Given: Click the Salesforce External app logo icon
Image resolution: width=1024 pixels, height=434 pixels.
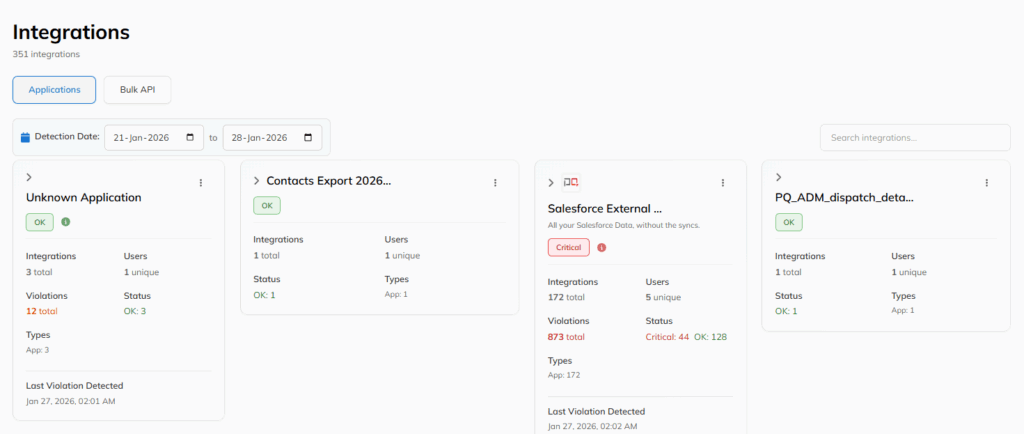Looking at the screenshot, I should tap(571, 183).
